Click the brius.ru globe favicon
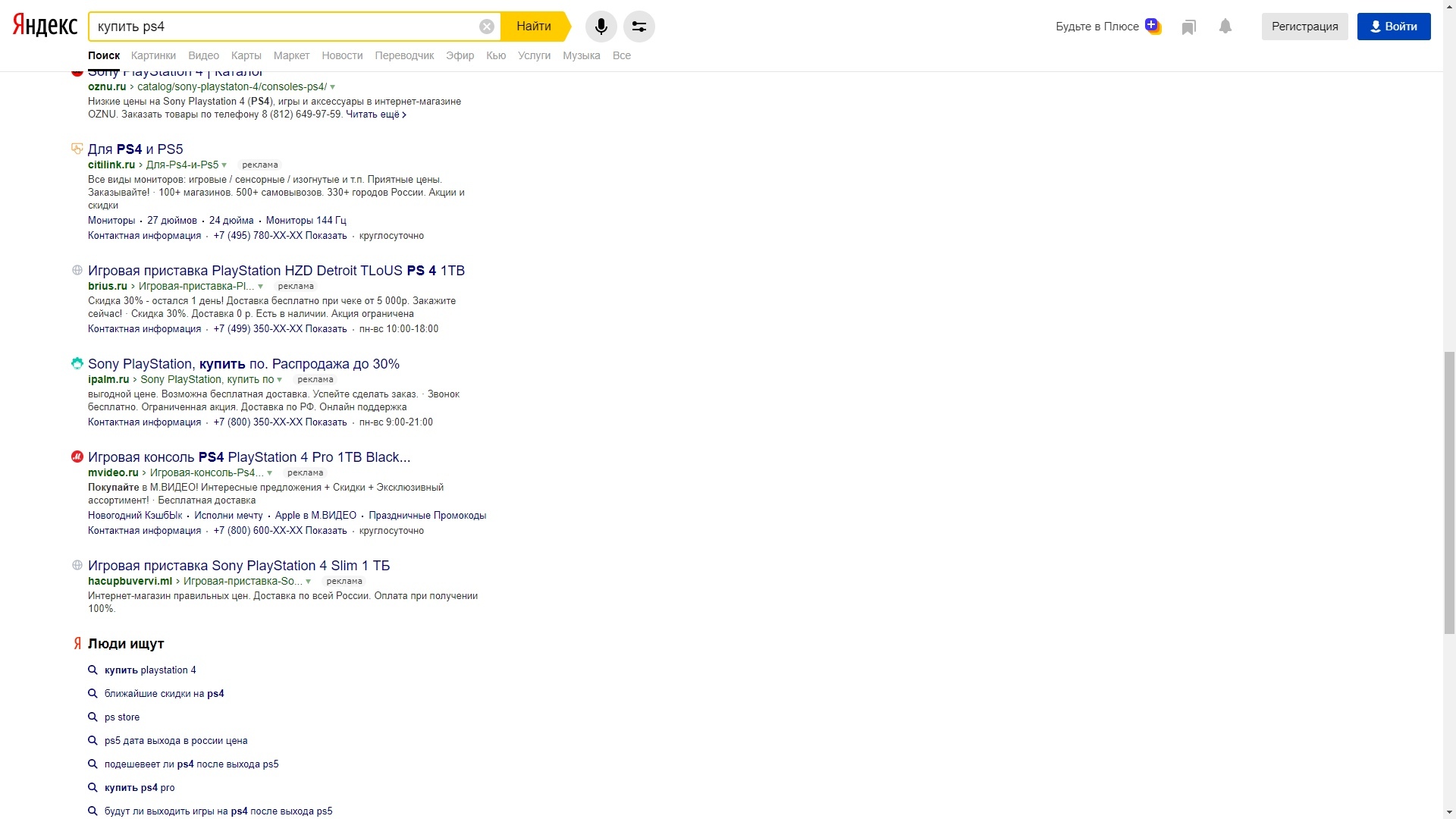The height and width of the screenshot is (819, 1456). 77,270
